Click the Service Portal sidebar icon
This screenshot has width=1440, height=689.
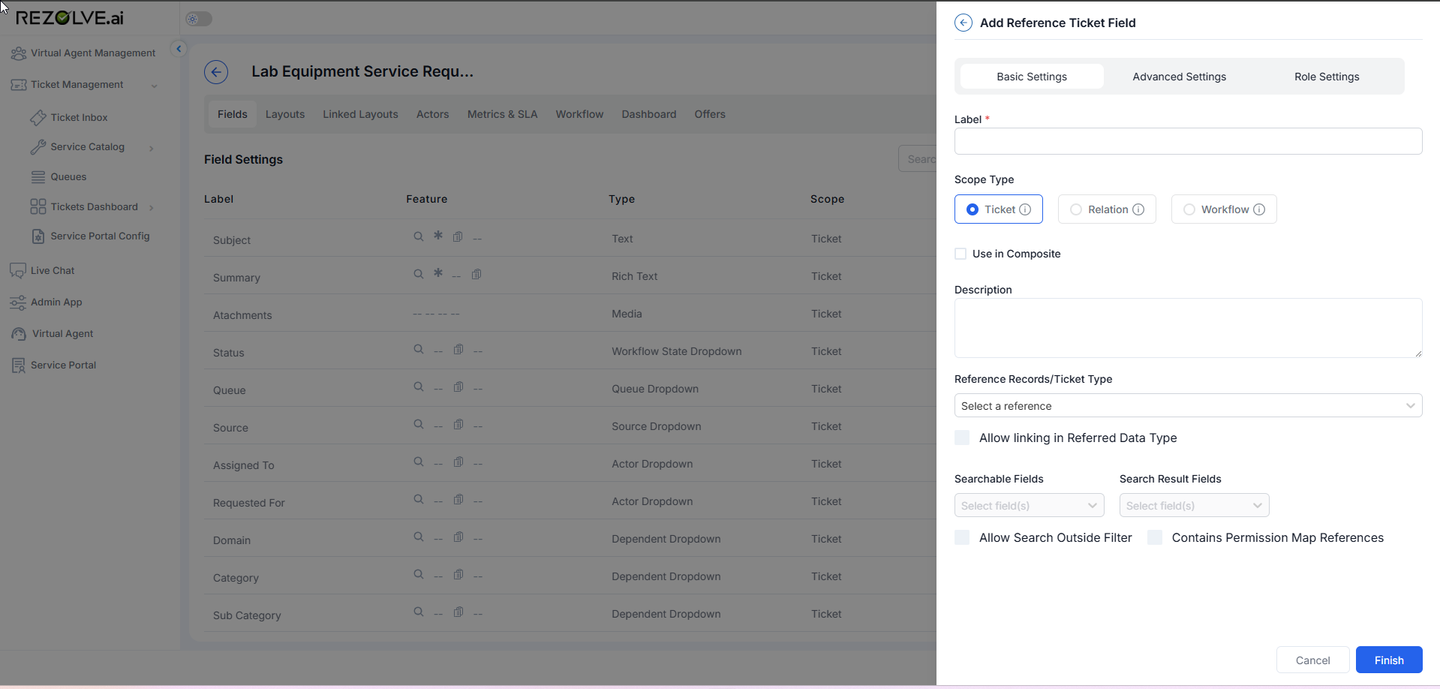[x=18, y=365]
